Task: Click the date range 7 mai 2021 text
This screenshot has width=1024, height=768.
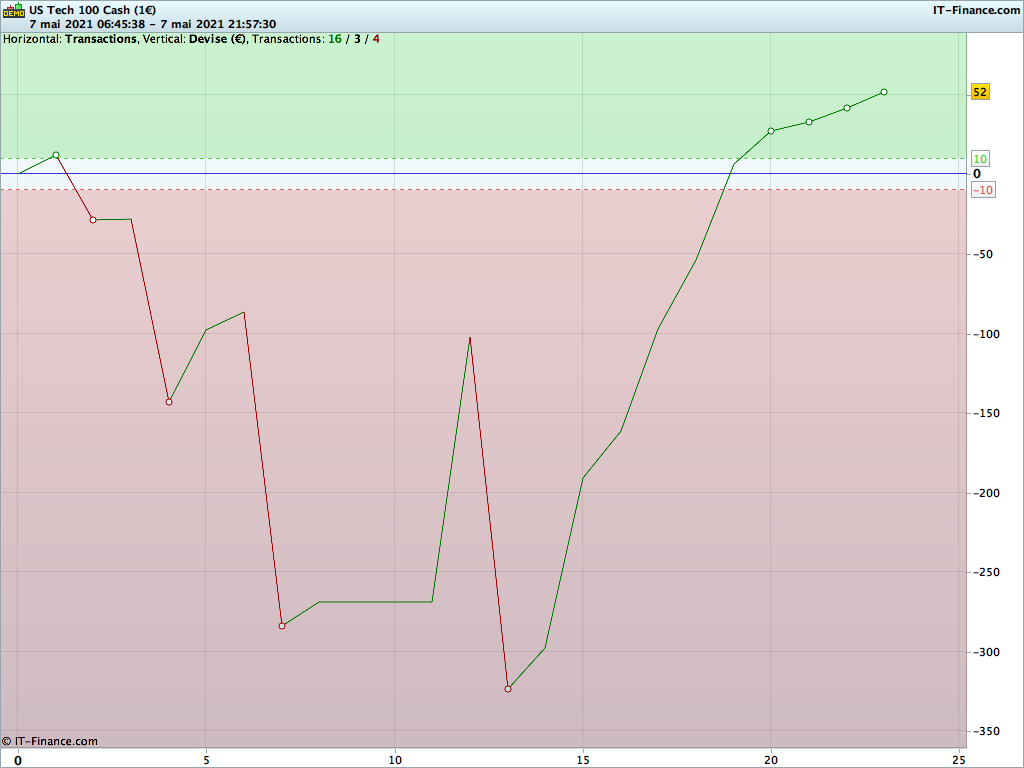Action: 153,24
